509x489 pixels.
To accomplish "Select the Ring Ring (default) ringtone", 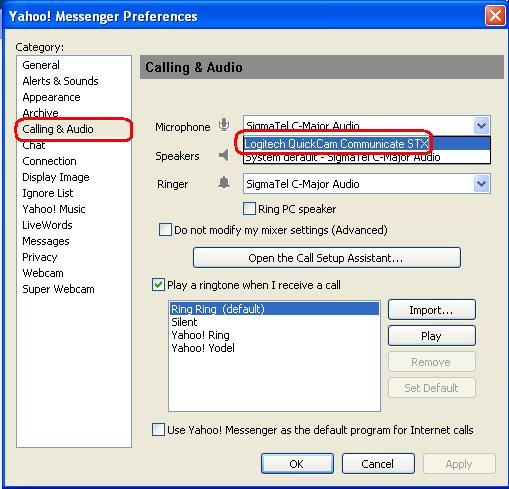I will tap(274, 309).
